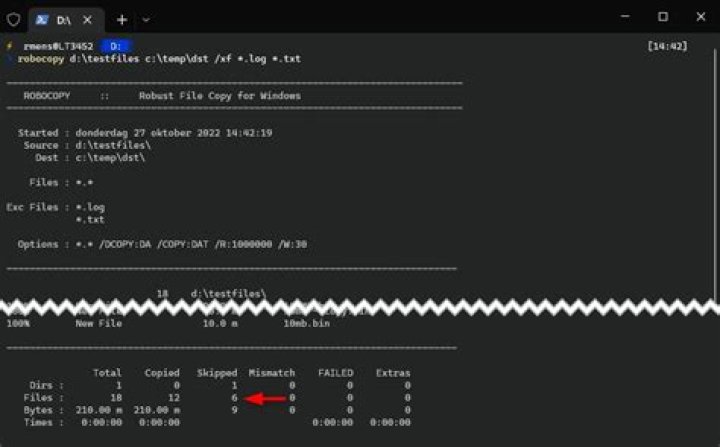Click the Mismatch column header
Image resolution: width=720 pixels, height=447 pixels.
272,373
